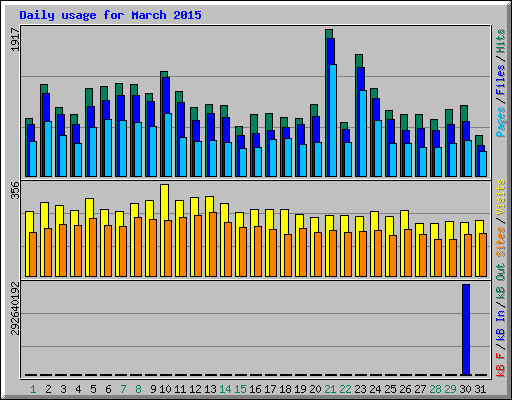
Task: Click day 28 on the x-axis
Action: click(x=435, y=389)
